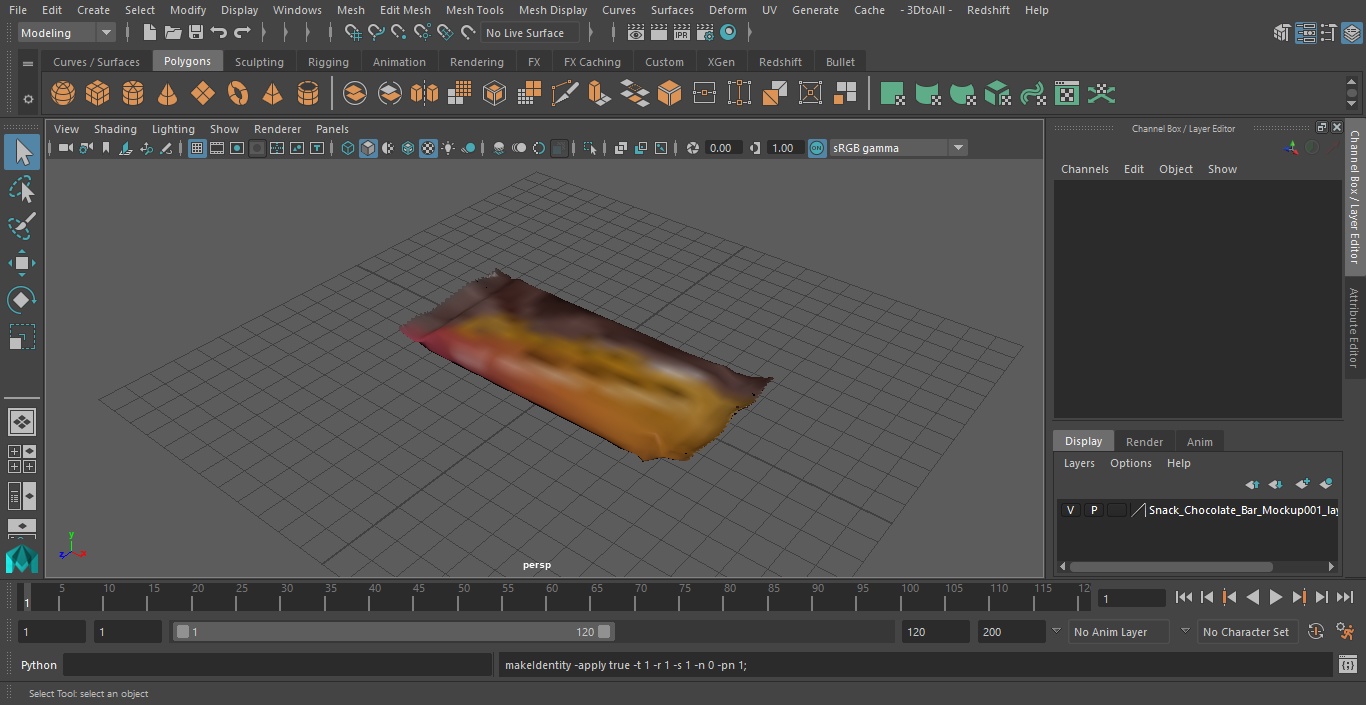
Task: Click the Extrude shelf icon
Action: coord(599,94)
